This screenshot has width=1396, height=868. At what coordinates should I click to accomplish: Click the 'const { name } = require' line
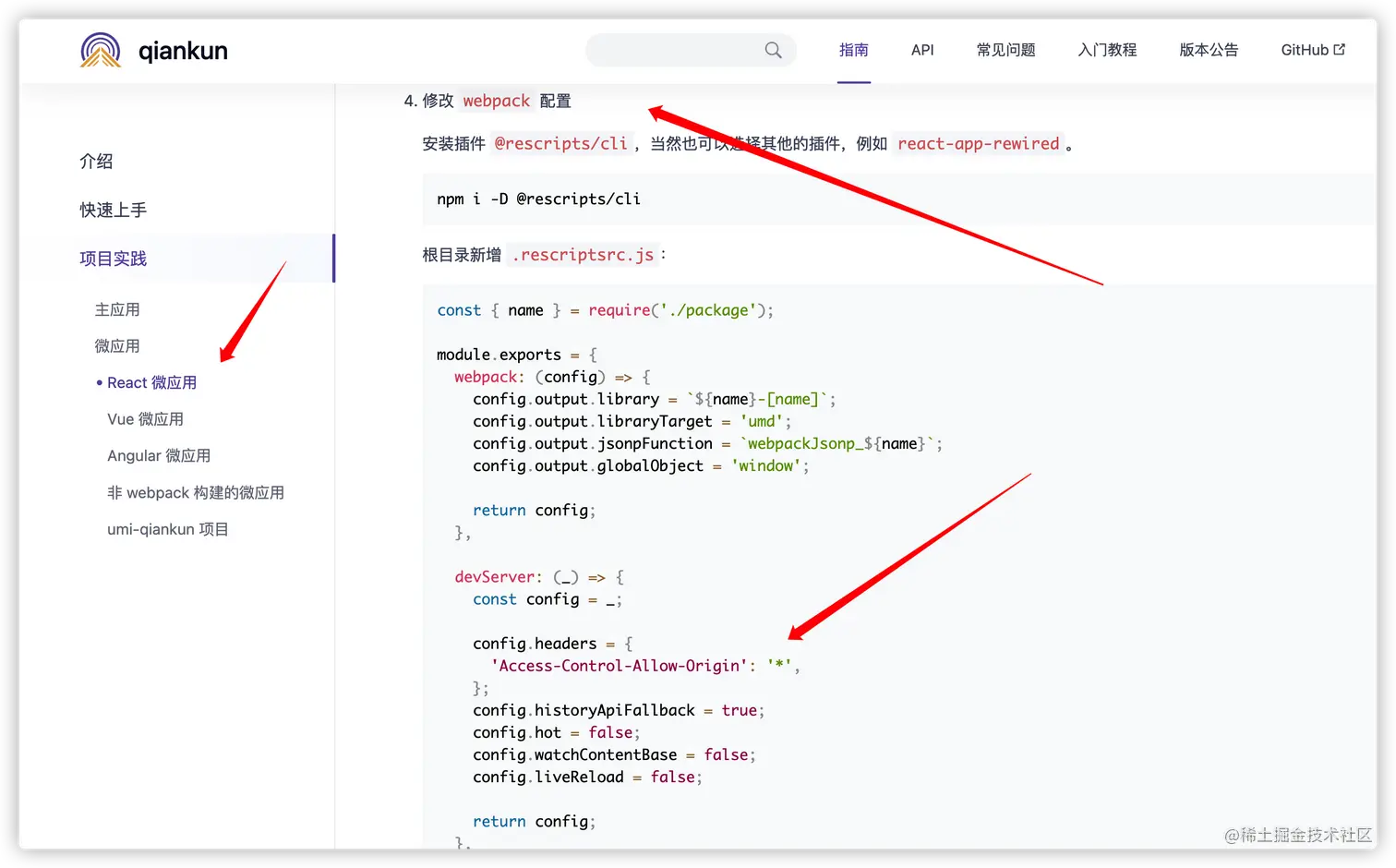pyautogui.click(x=605, y=310)
